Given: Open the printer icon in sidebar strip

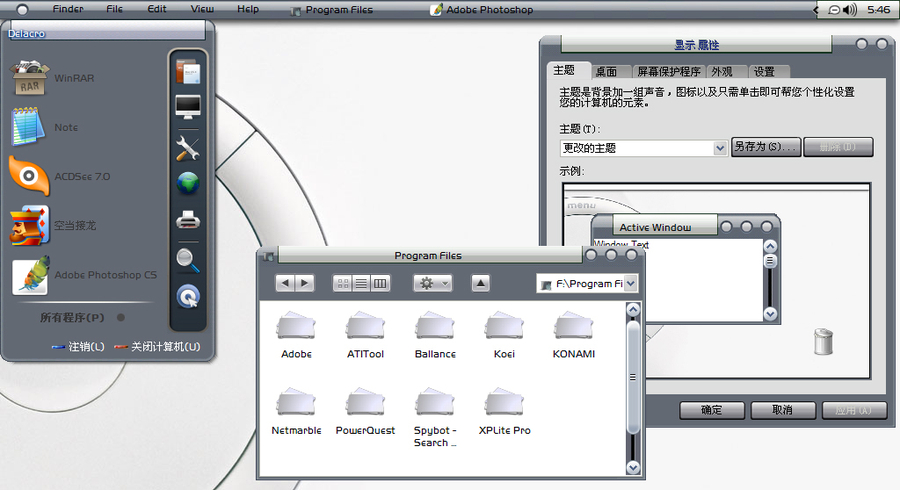Looking at the screenshot, I should pos(188,220).
